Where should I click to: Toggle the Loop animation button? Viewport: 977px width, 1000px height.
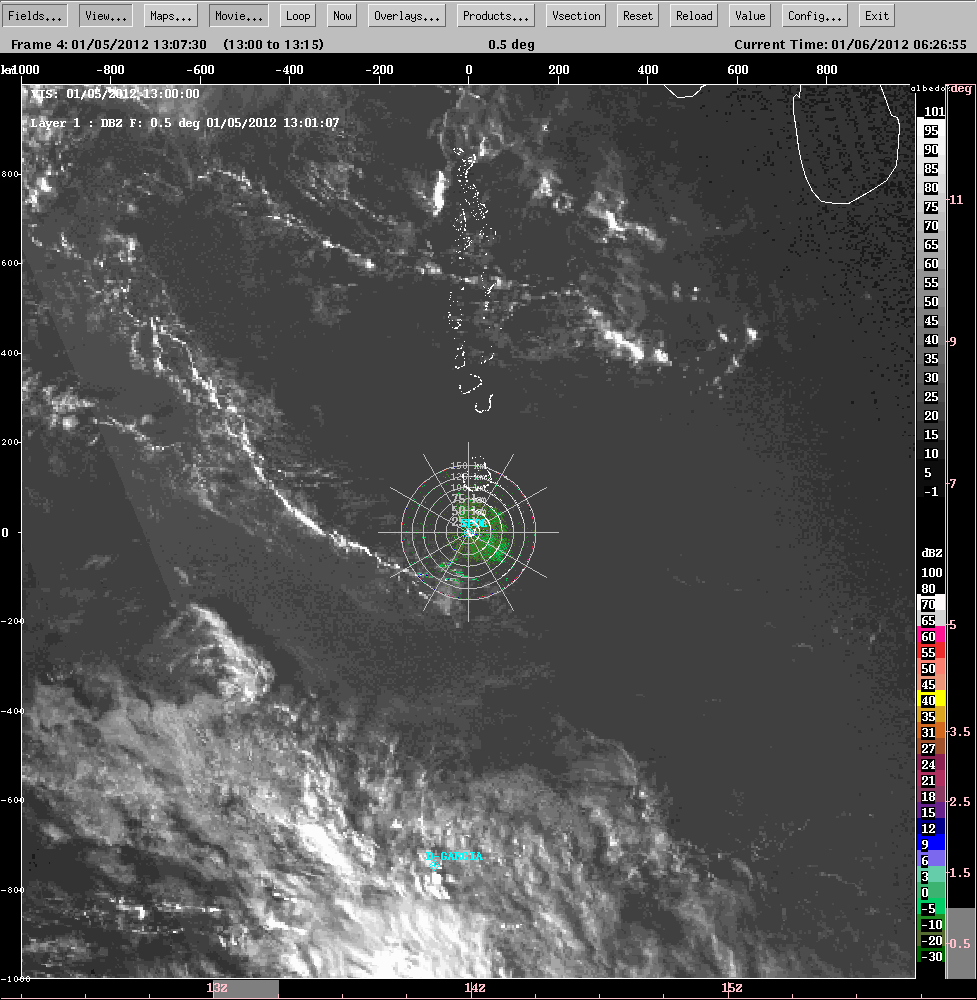pos(298,16)
